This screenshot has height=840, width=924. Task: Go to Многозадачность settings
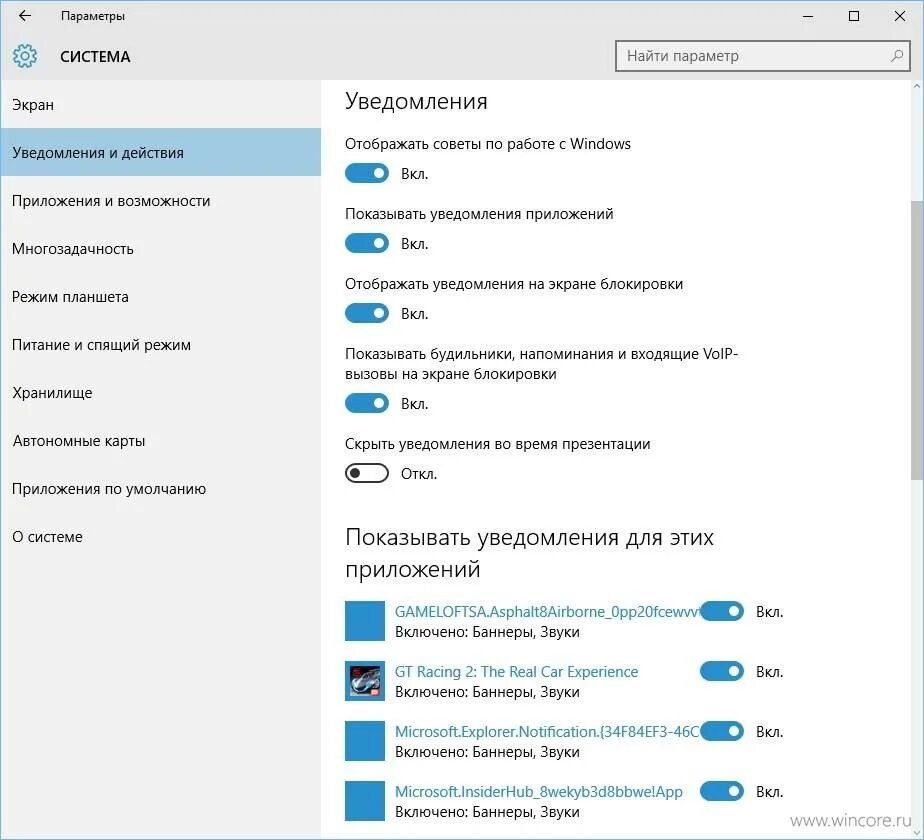tap(160, 248)
